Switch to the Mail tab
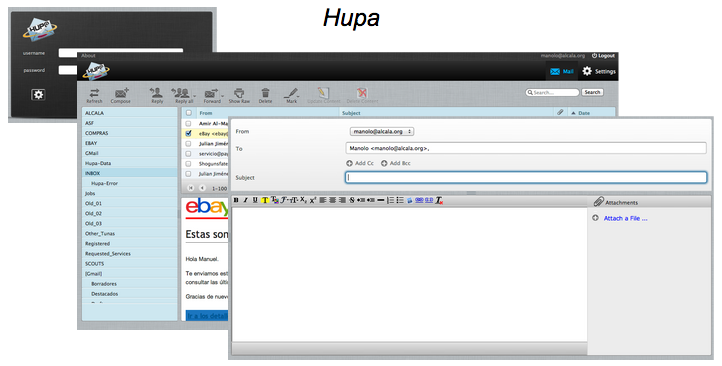This screenshot has width=722, height=366. click(562, 71)
